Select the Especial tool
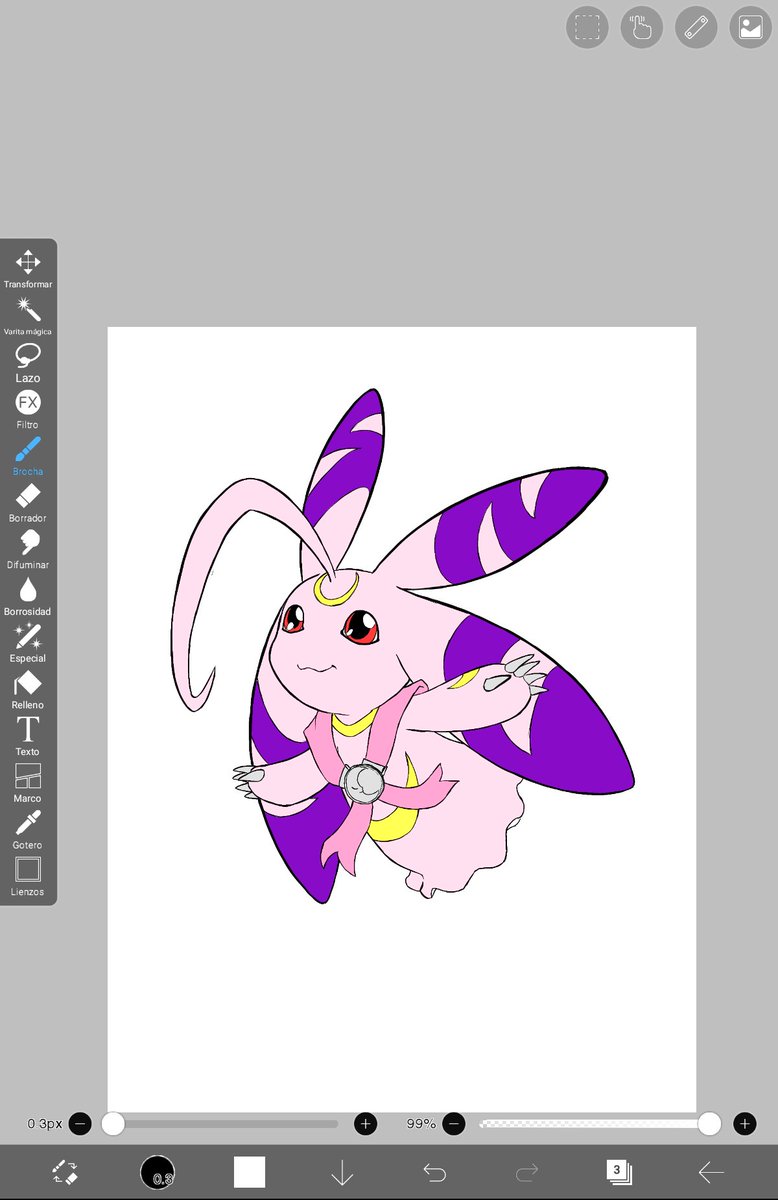 pos(28,642)
